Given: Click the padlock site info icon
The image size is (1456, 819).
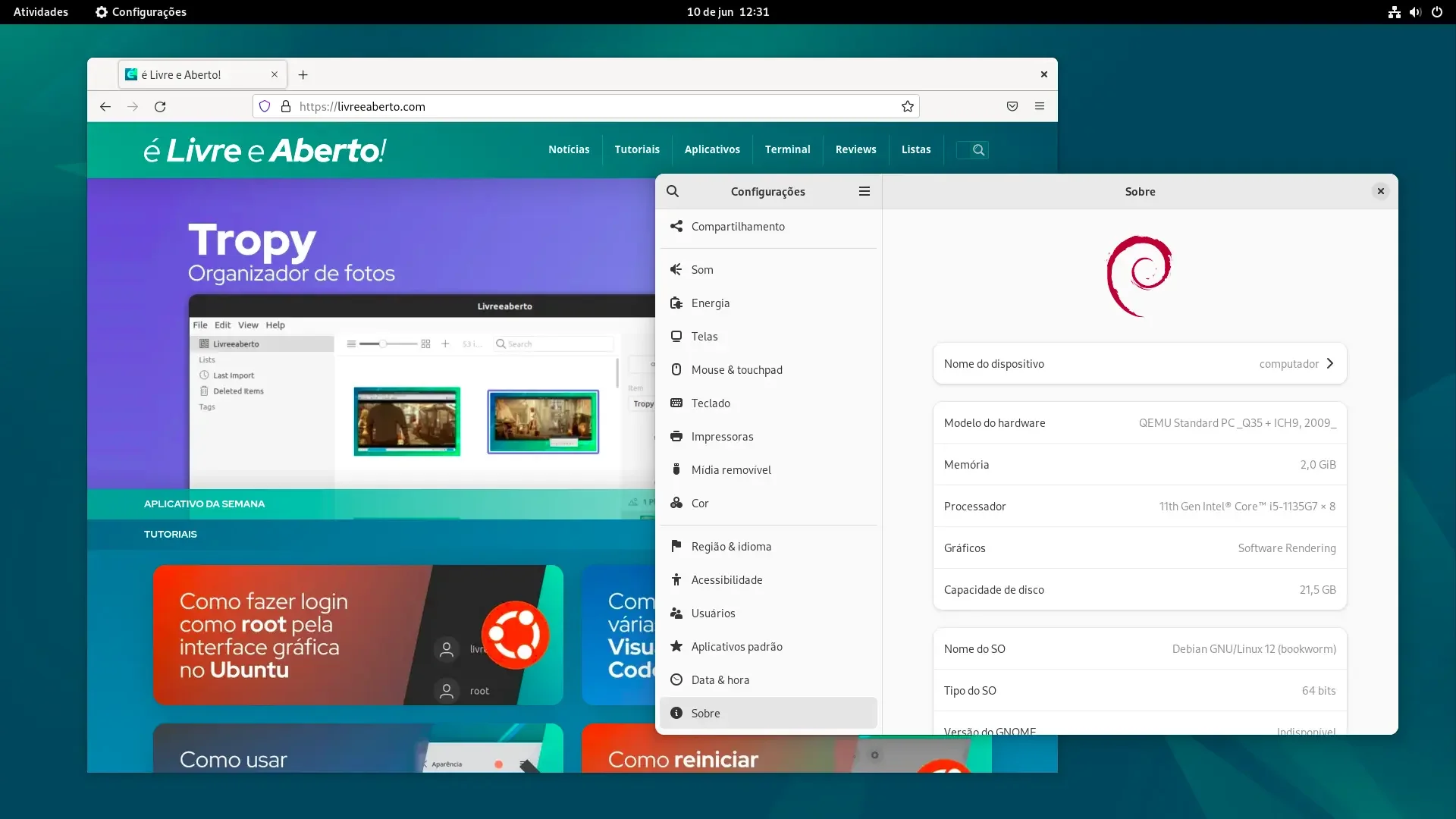Looking at the screenshot, I should (x=286, y=107).
